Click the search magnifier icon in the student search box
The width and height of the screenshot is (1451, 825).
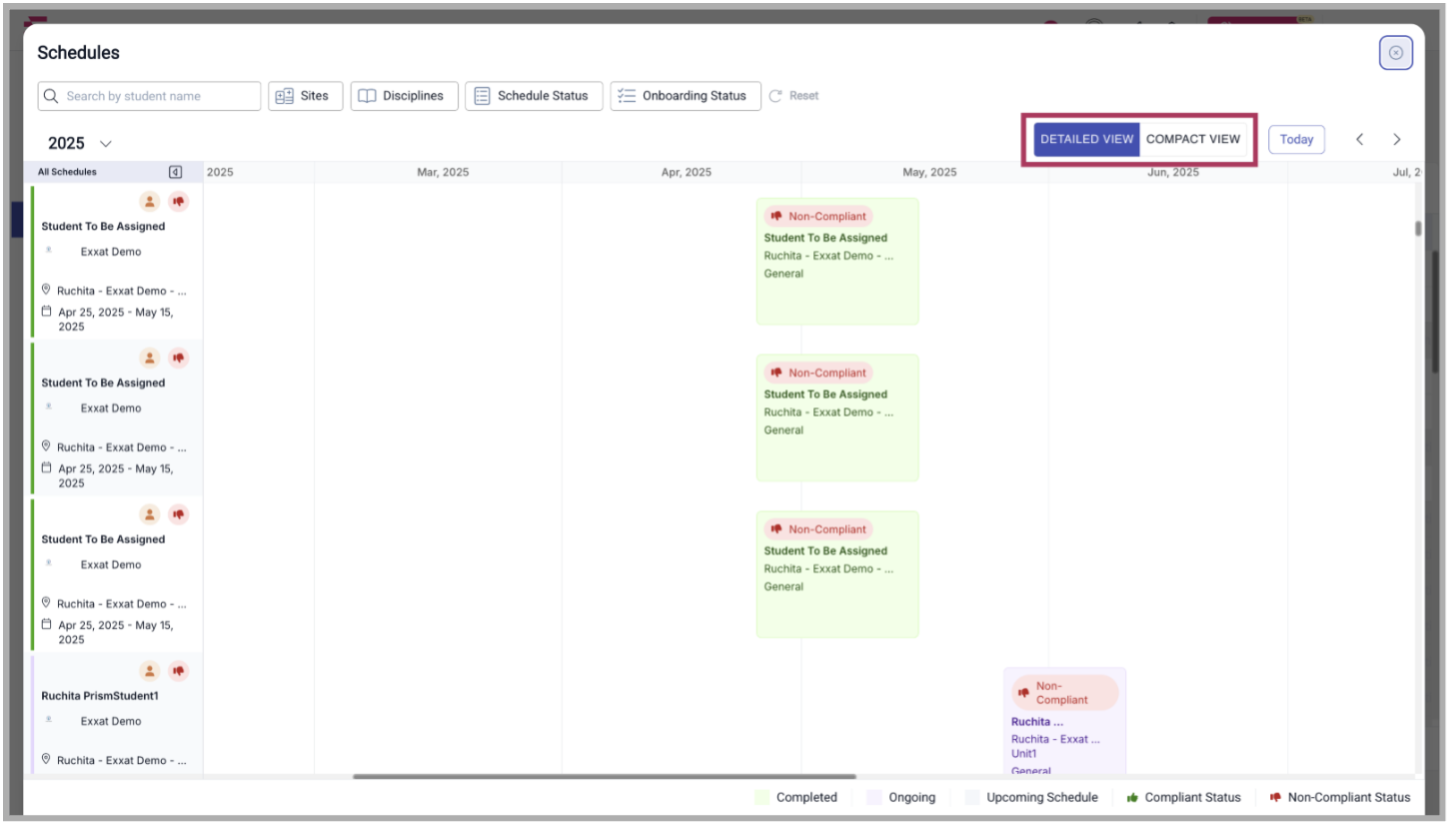(50, 96)
